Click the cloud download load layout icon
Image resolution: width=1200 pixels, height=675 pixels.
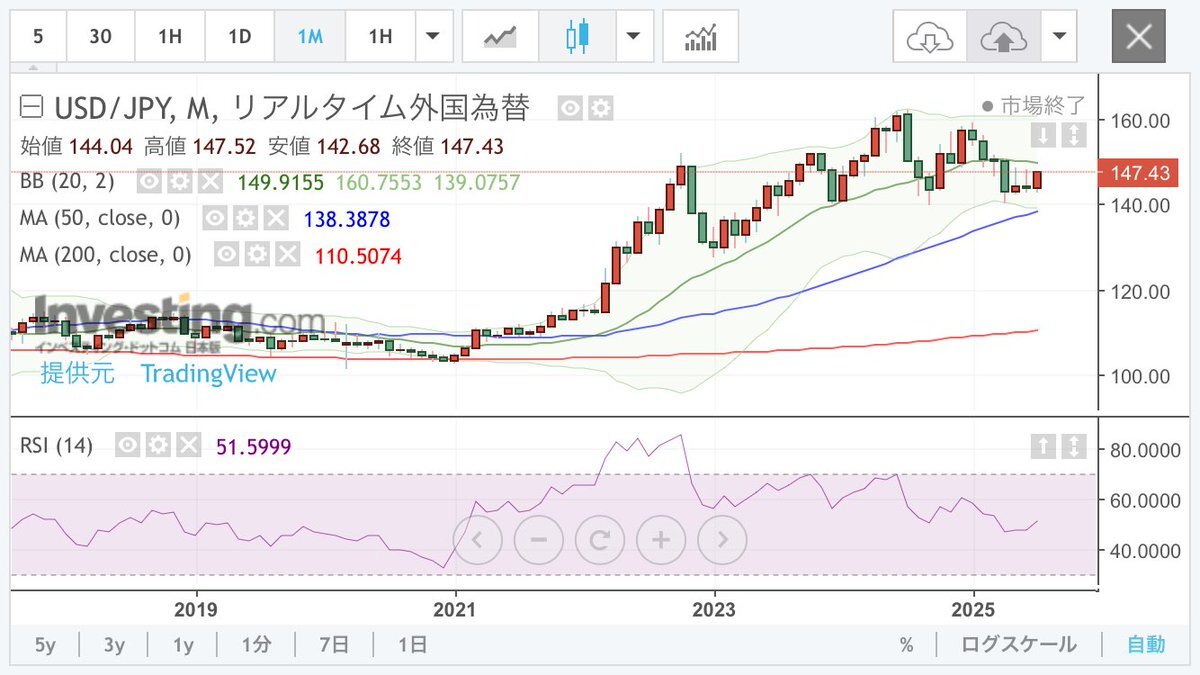click(x=930, y=37)
